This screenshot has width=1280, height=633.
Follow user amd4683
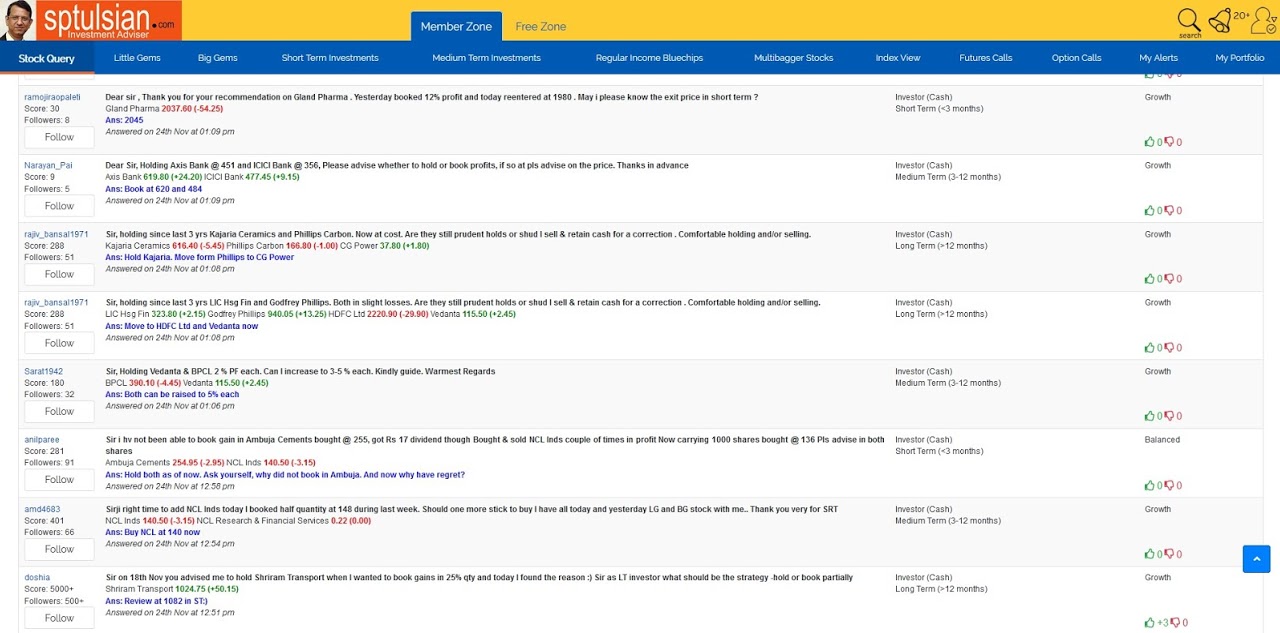[x=59, y=549]
